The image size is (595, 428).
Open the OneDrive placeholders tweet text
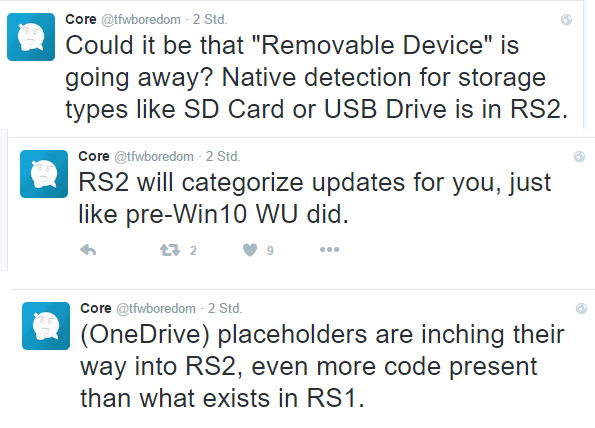[x=323, y=366]
